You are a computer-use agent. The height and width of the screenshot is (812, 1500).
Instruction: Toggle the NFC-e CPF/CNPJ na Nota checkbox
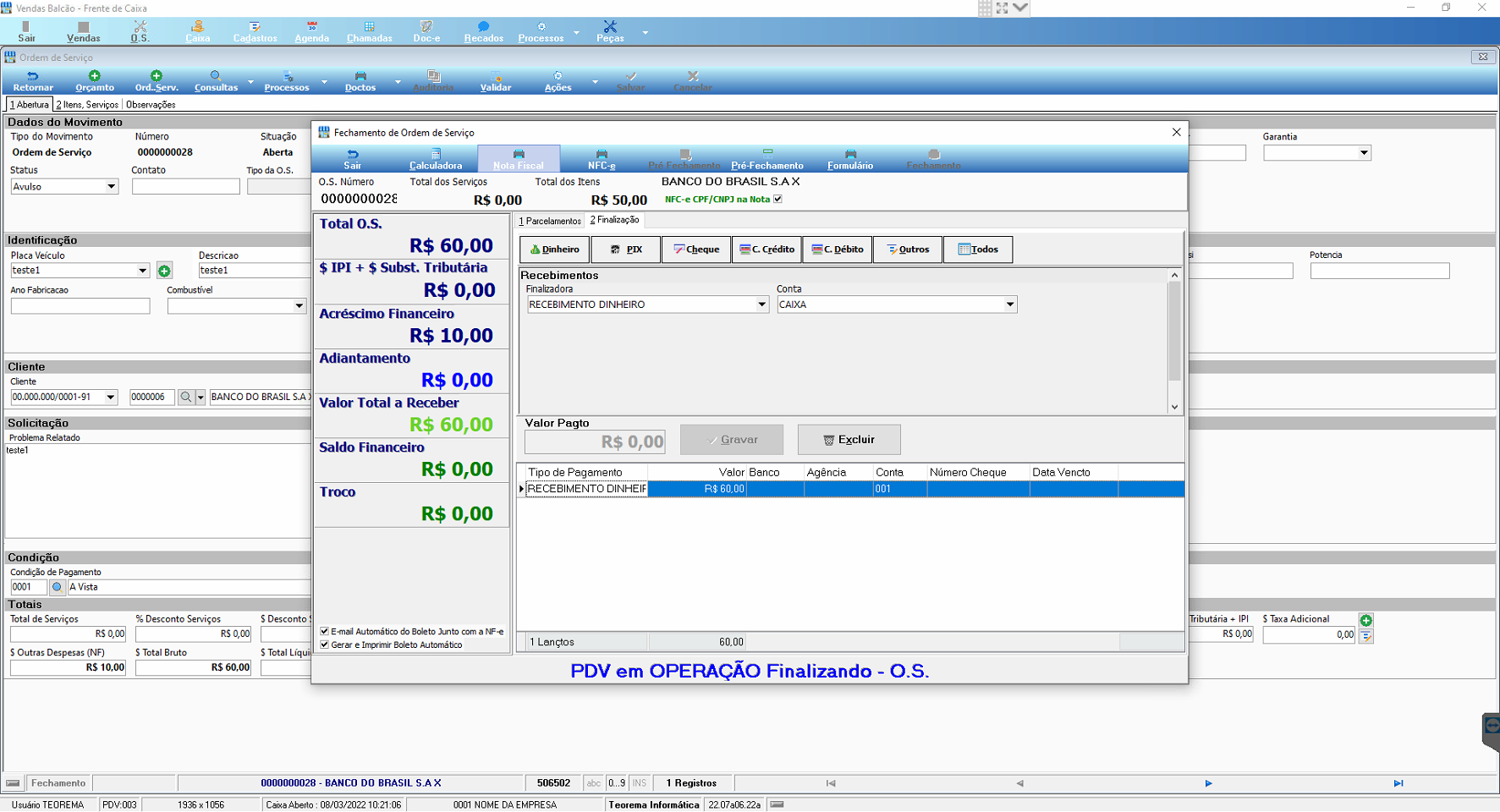(x=777, y=200)
